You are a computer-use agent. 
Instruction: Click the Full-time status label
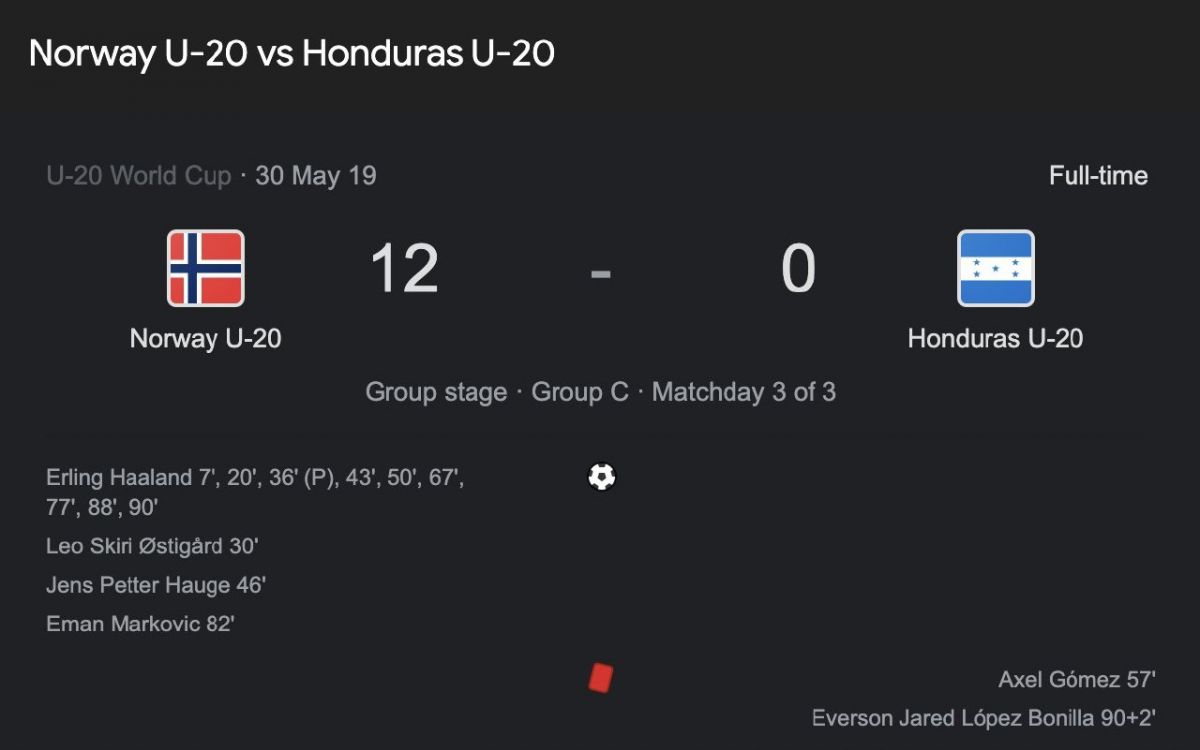1098,176
